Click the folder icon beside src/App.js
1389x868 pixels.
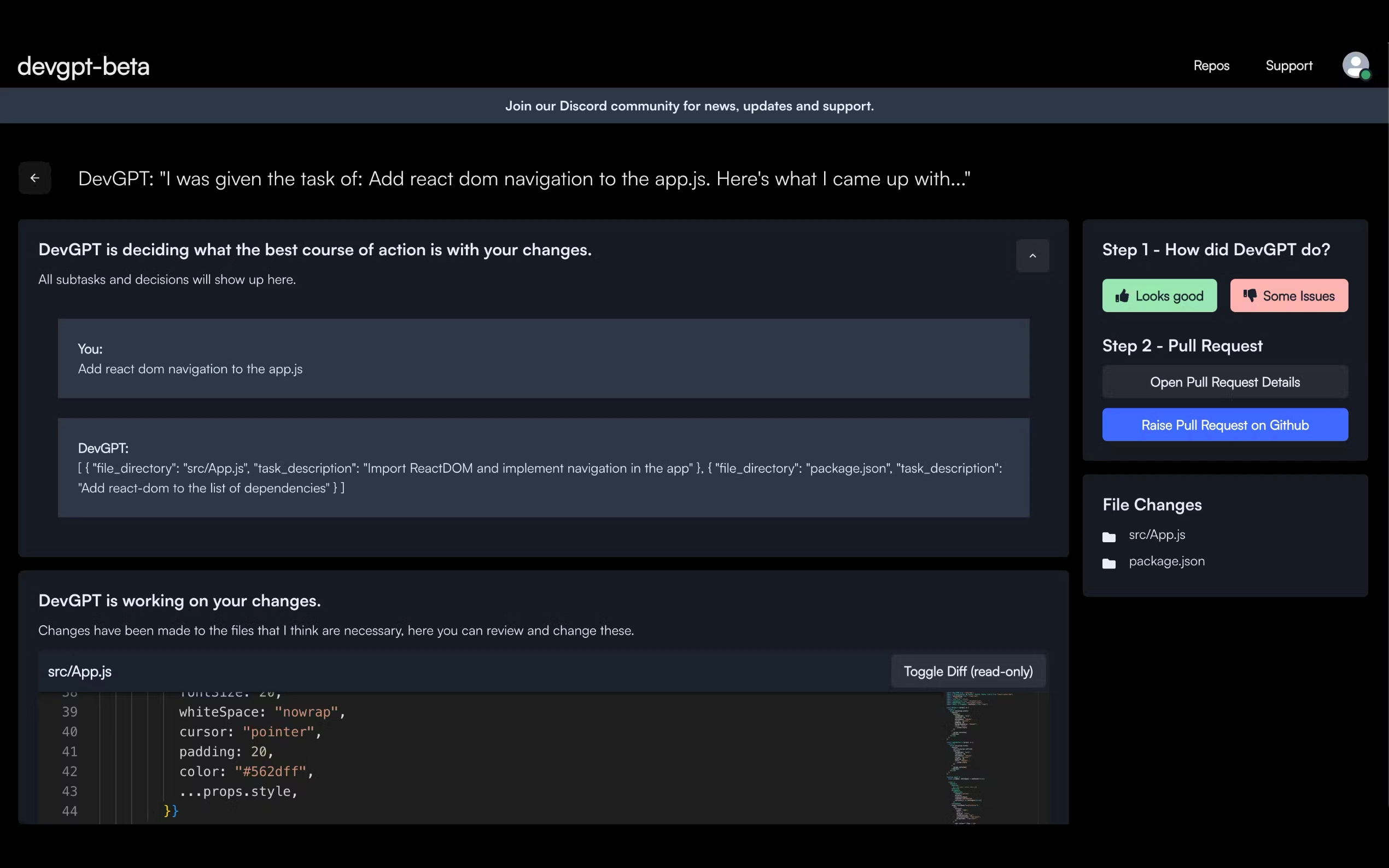(1109, 537)
